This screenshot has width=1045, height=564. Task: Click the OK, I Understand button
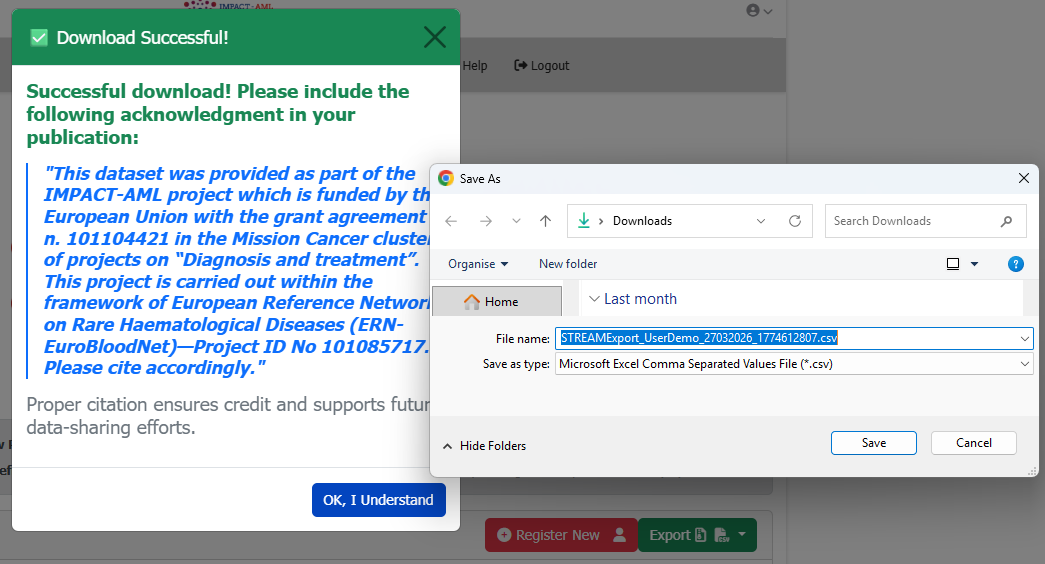379,500
